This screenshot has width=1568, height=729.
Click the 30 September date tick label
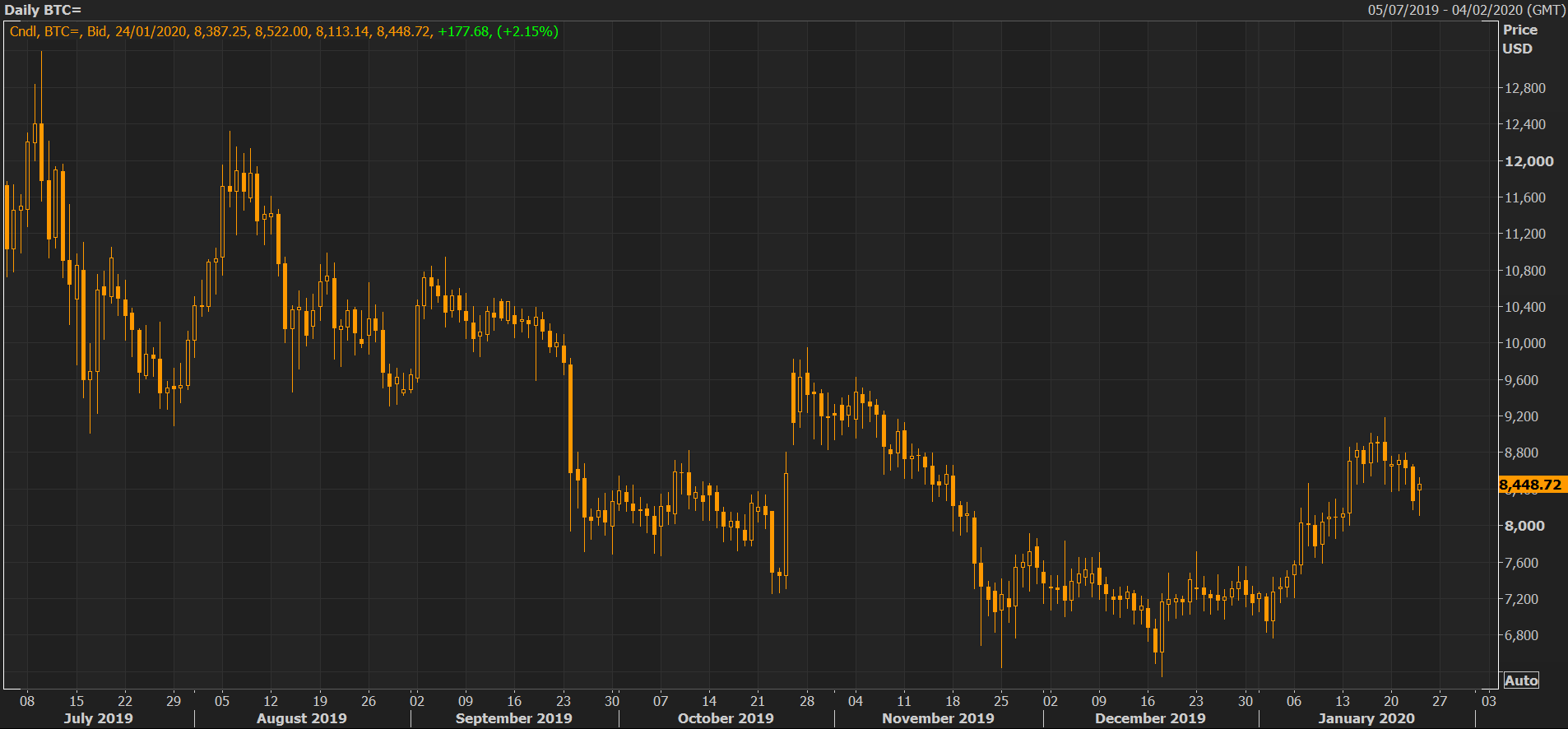pyautogui.click(x=612, y=701)
